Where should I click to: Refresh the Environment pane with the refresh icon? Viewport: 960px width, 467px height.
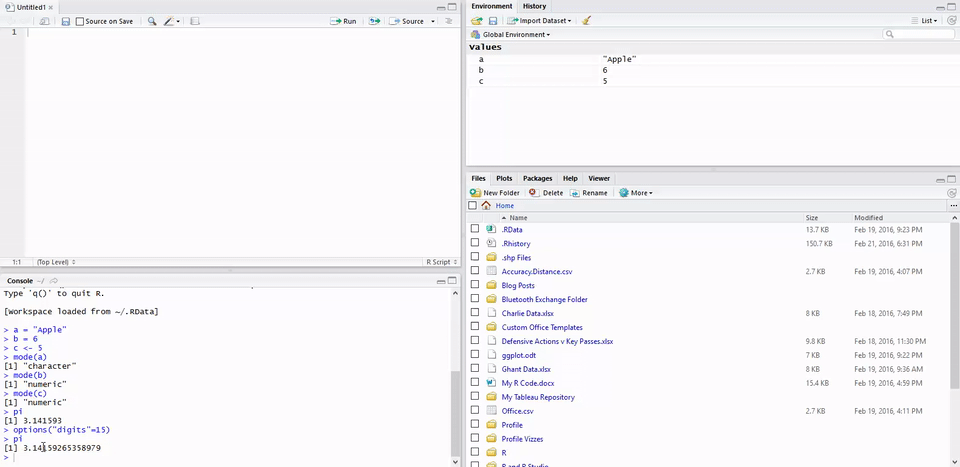tap(951, 20)
